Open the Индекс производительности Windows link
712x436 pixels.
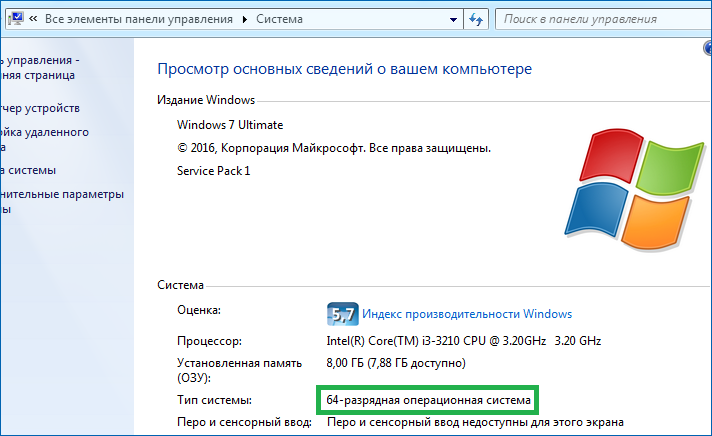click(467, 314)
